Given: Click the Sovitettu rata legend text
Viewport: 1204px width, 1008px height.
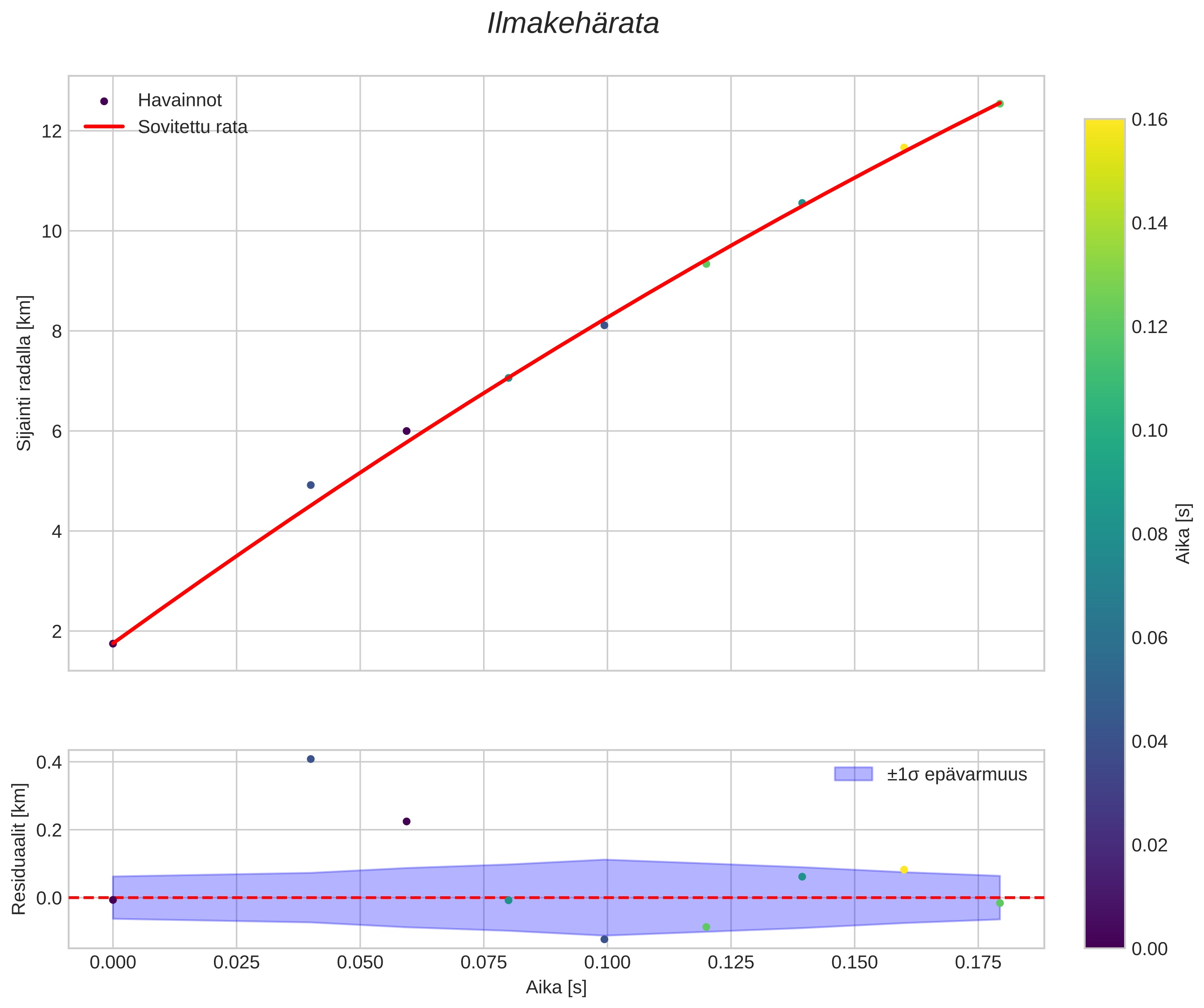Looking at the screenshot, I should tap(192, 127).
